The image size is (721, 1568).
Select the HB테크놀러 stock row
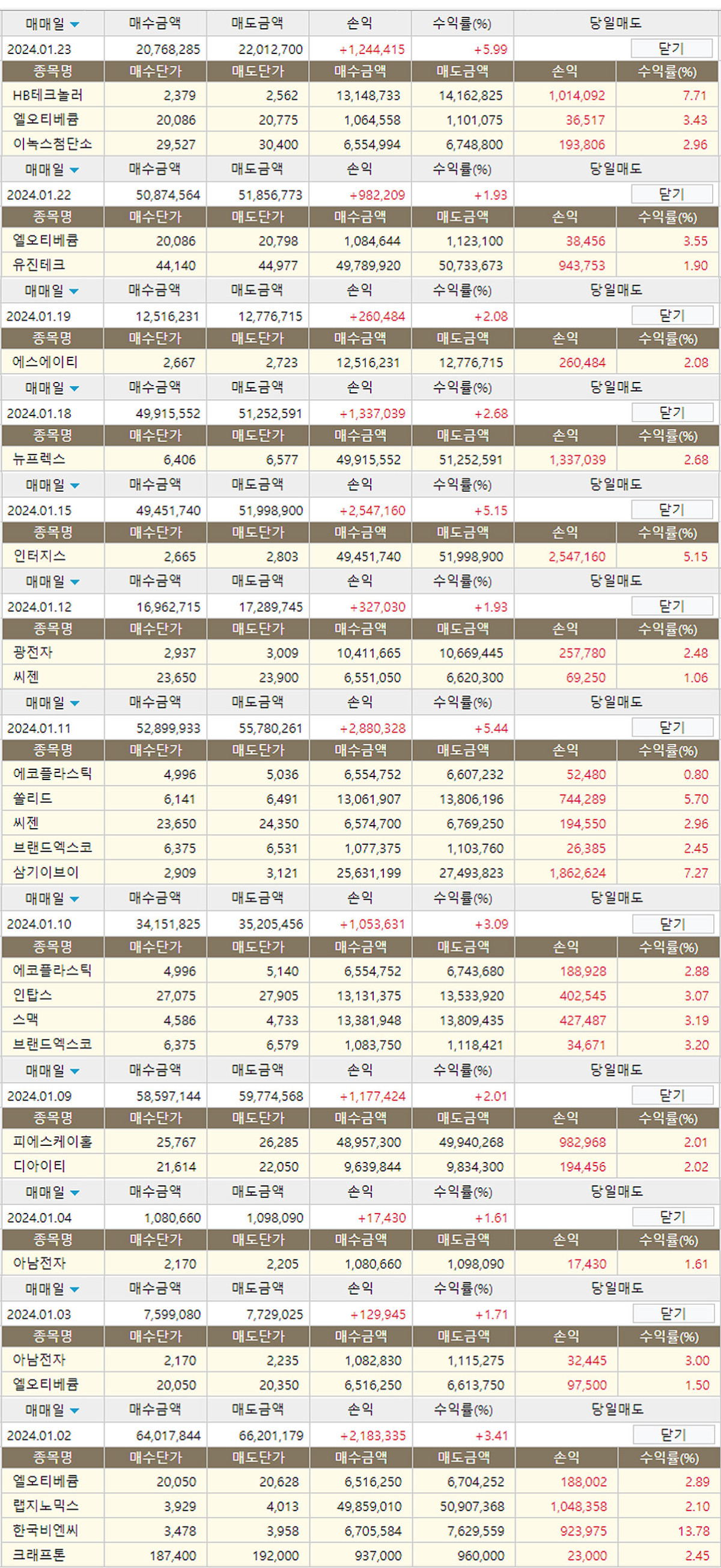coord(47,95)
